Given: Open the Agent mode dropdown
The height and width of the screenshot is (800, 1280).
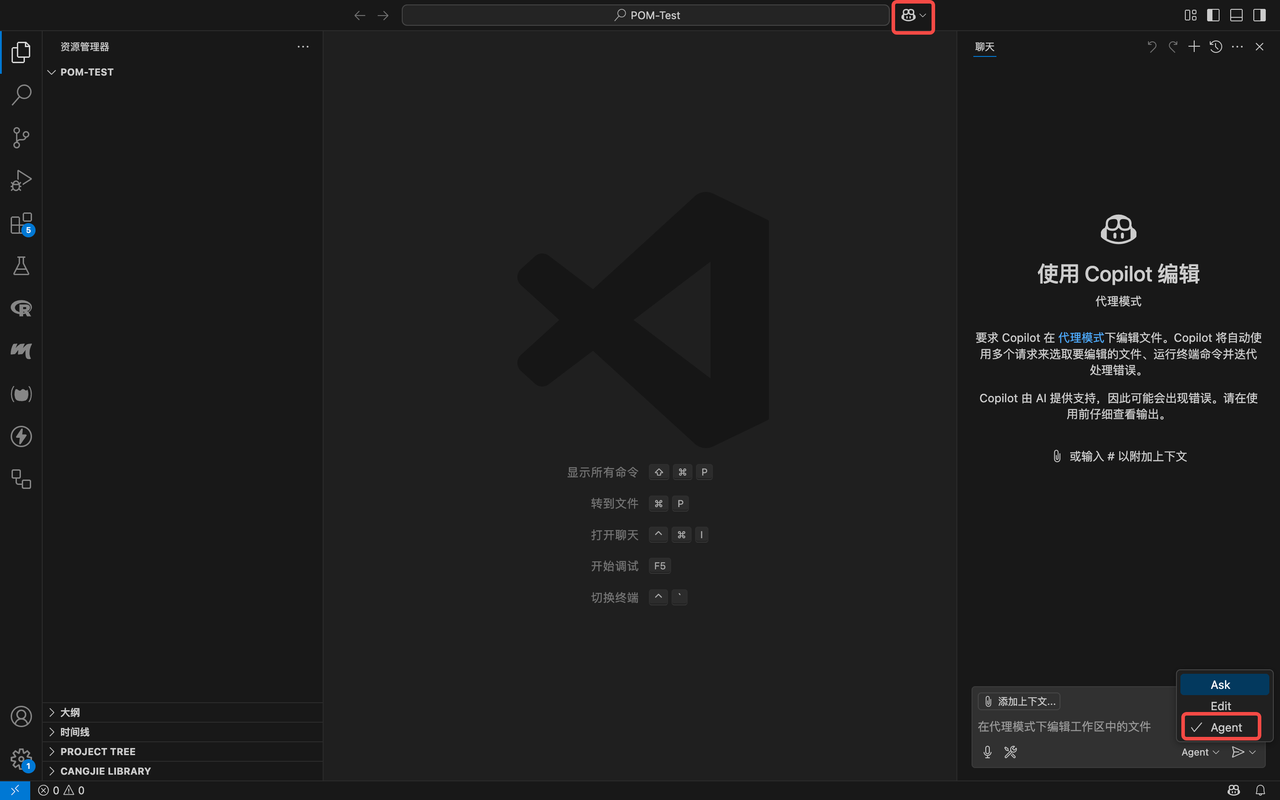Looking at the screenshot, I should tap(1200, 752).
